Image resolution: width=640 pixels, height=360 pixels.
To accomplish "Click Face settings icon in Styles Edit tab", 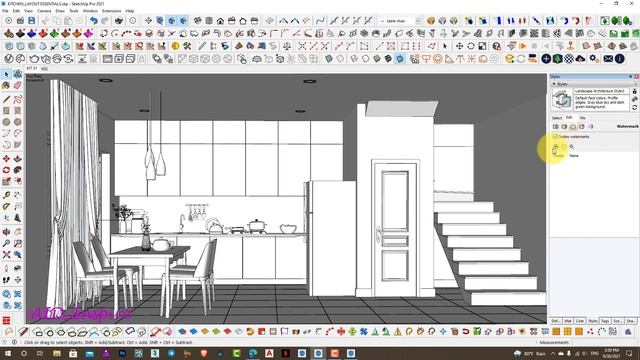I will point(564,127).
